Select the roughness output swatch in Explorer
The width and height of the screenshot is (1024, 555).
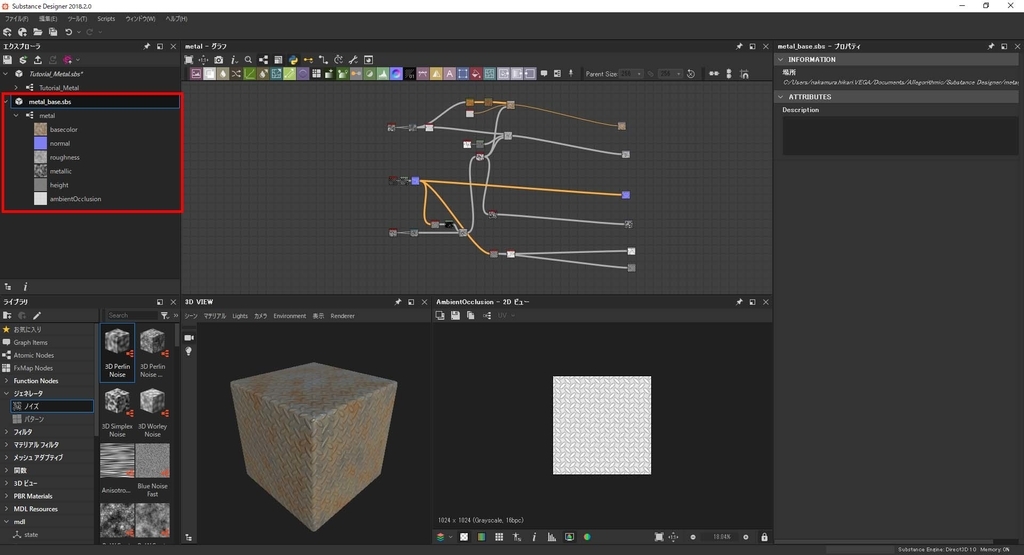coord(40,157)
